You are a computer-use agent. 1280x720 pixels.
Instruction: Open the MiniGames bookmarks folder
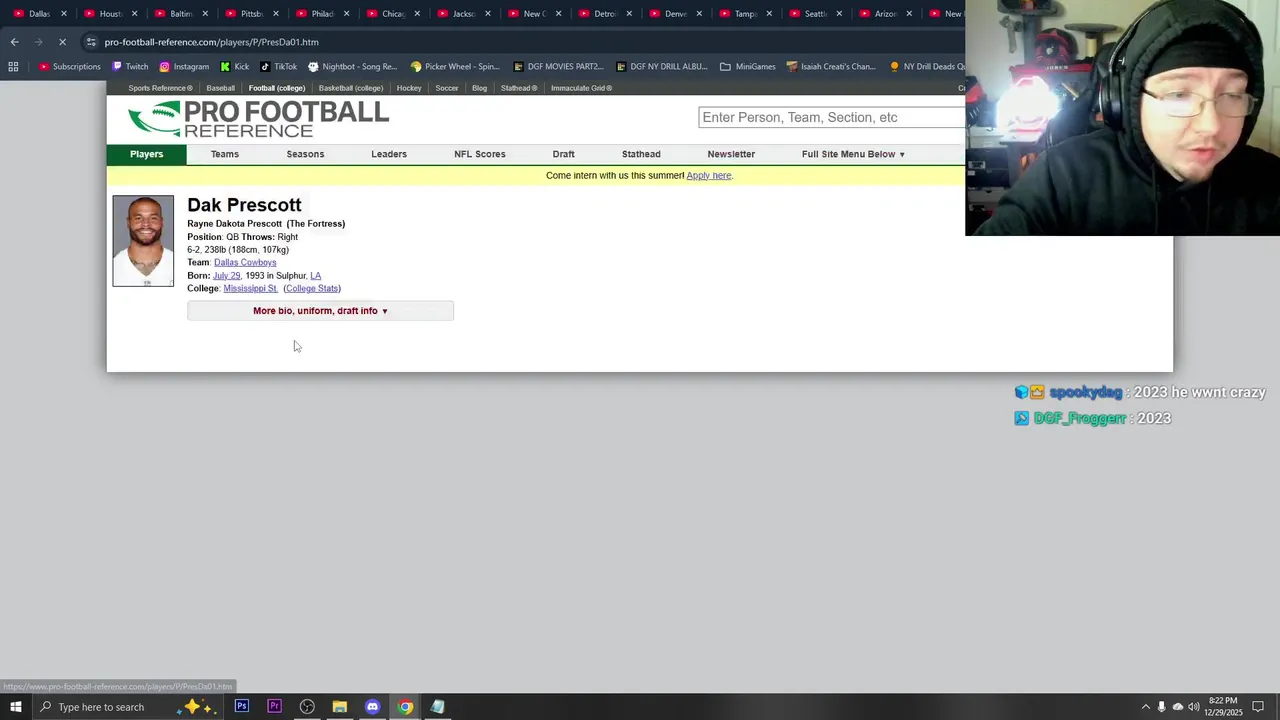point(747,66)
